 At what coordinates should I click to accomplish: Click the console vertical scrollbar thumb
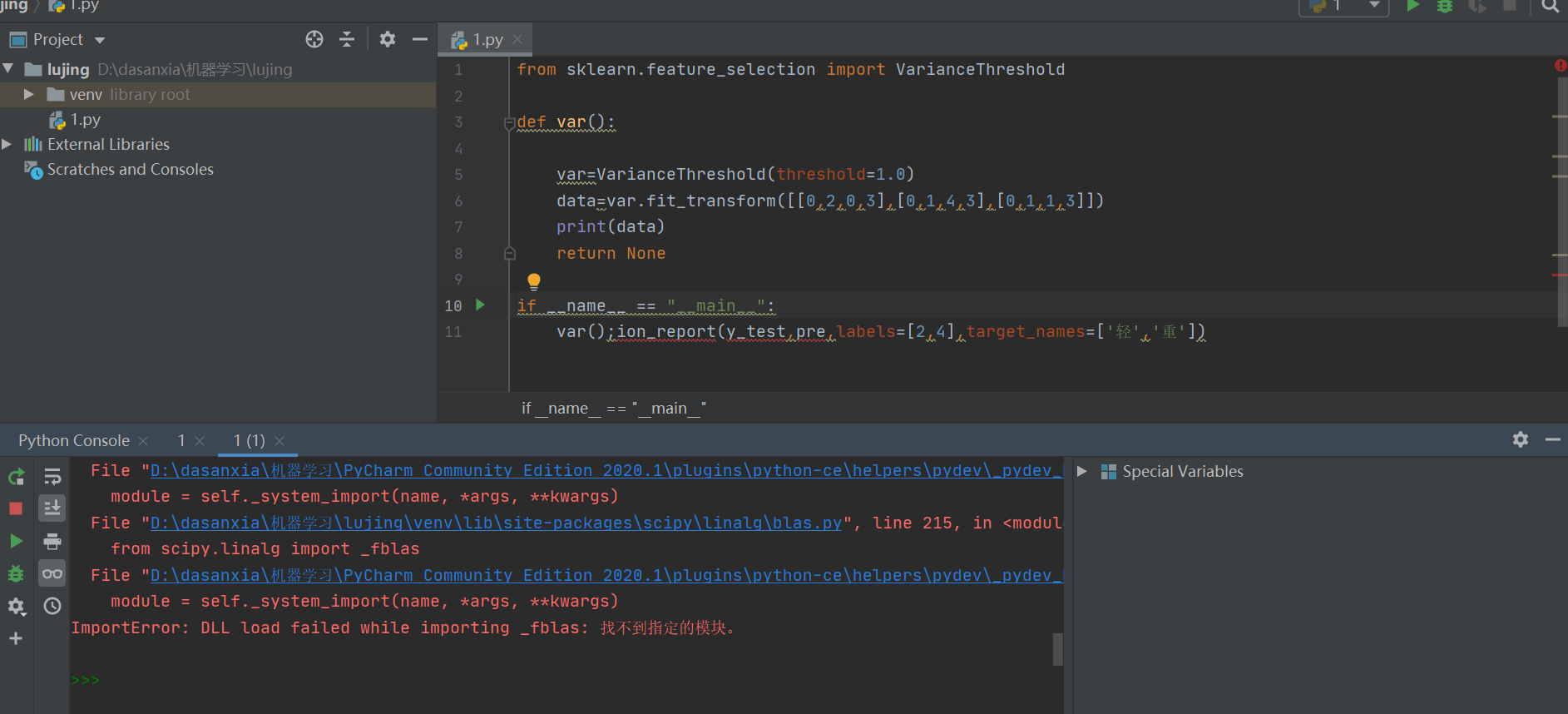click(1058, 649)
